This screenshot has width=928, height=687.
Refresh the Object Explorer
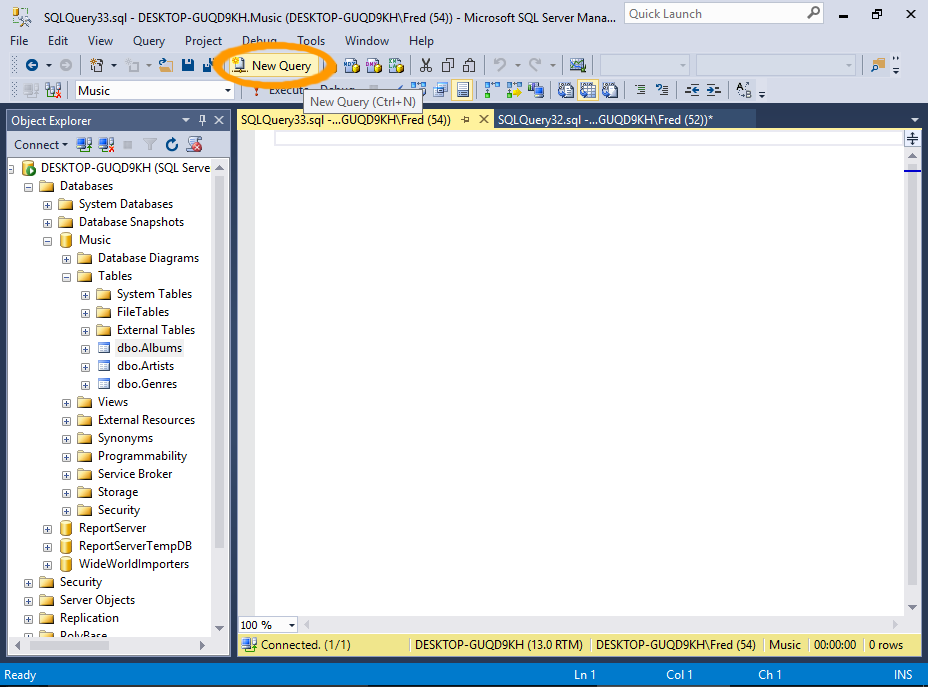tap(172, 145)
